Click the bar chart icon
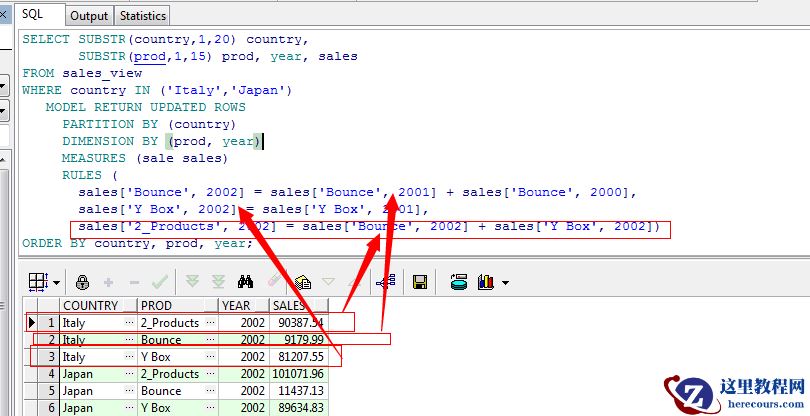The height and width of the screenshot is (416, 810). 487,282
